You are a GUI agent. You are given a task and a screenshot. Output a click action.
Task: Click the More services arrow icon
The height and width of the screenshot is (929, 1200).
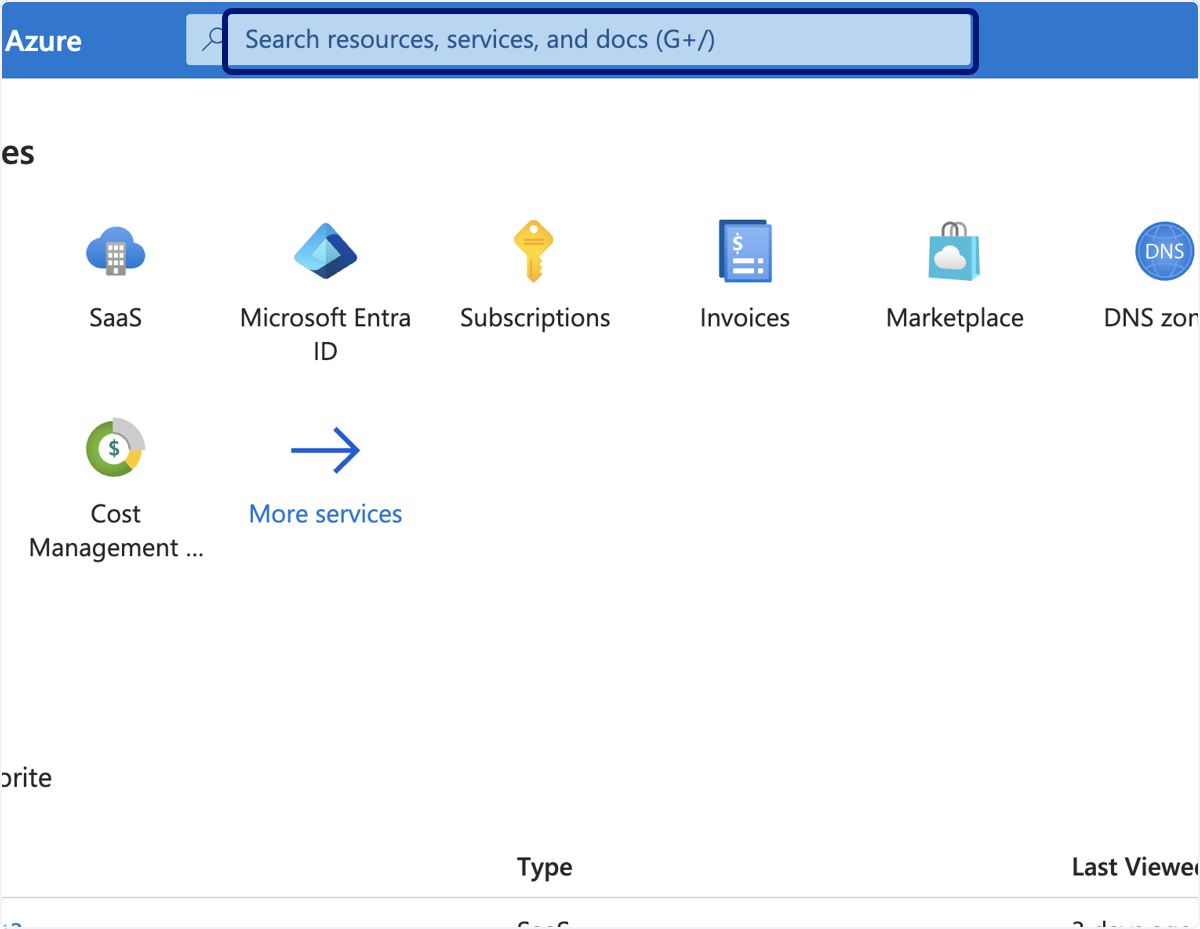325,450
